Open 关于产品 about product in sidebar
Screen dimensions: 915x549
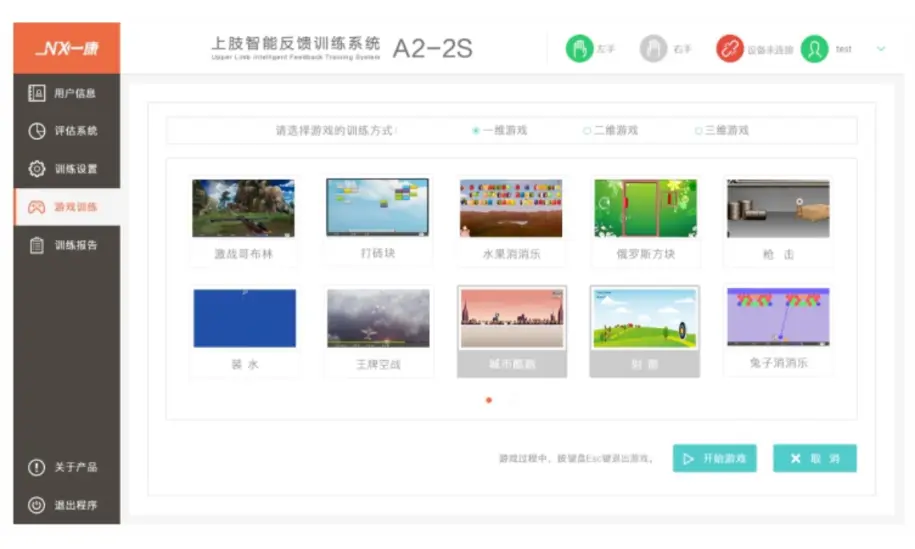pos(66,467)
